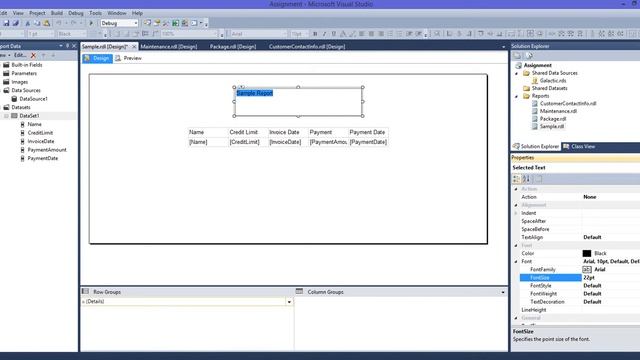Switch to the Preview view

click(x=128, y=58)
